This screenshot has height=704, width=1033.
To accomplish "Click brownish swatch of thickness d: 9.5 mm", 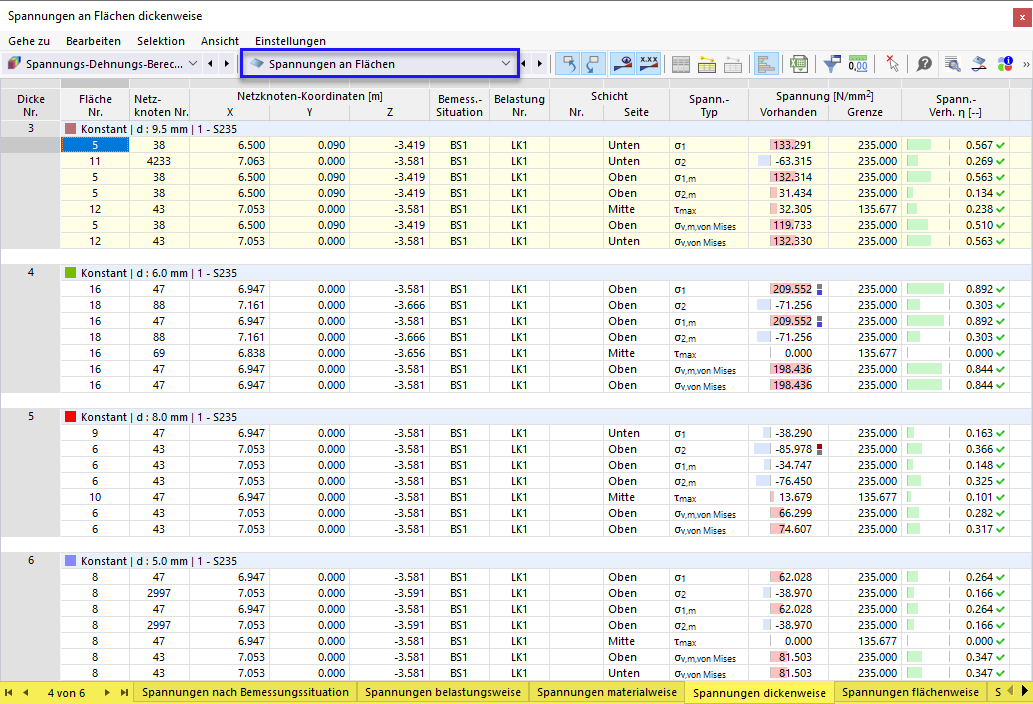I will click(70, 128).
